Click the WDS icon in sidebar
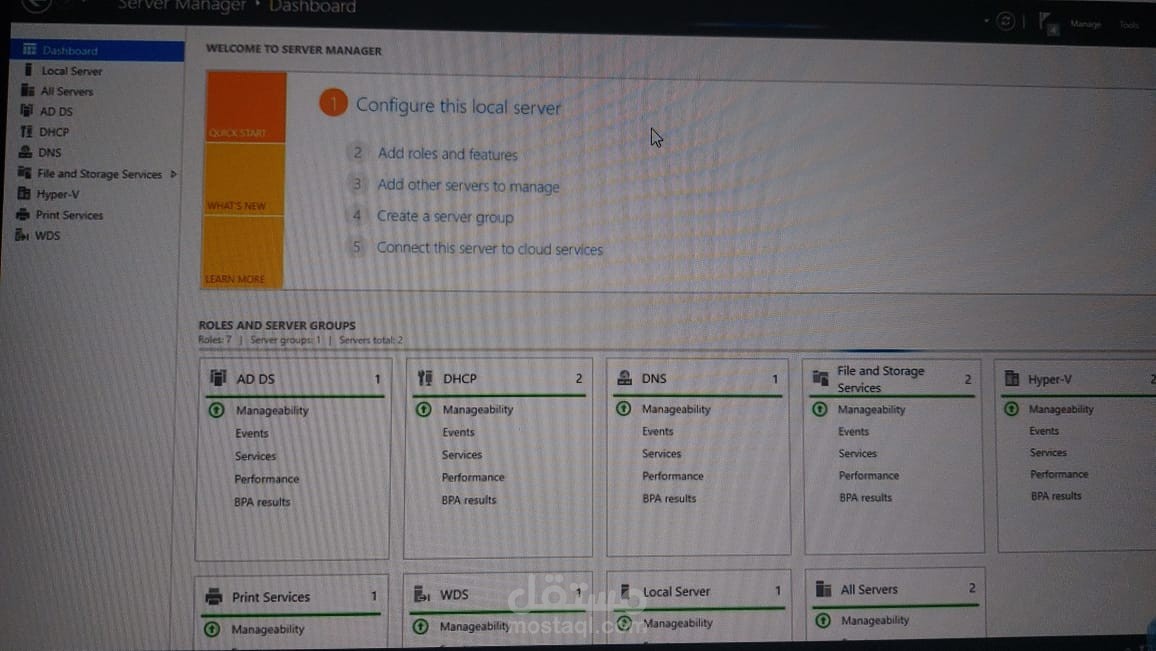This screenshot has width=1156, height=651. coord(21,235)
